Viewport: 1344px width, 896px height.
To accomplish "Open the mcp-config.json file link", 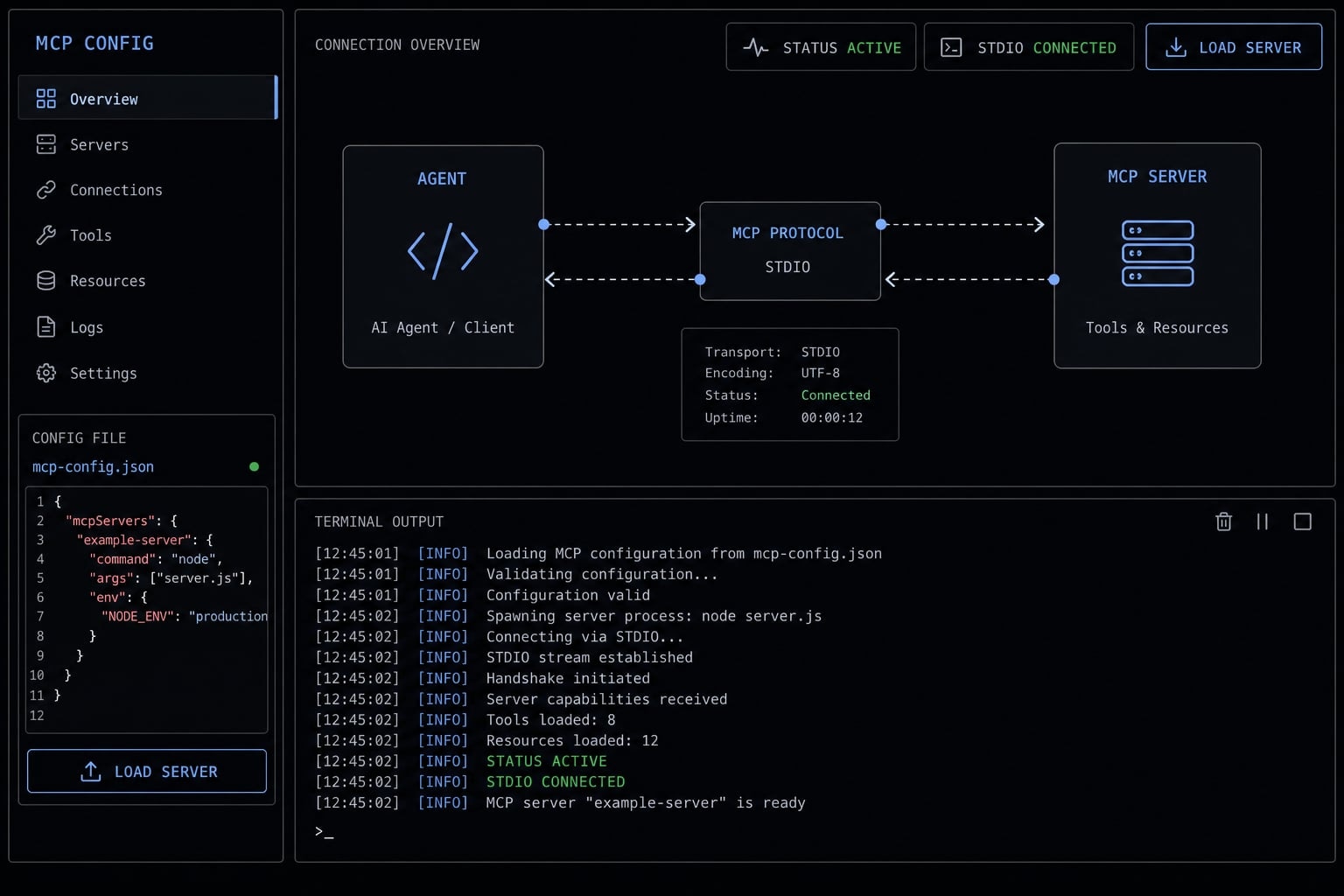I will tap(93, 466).
